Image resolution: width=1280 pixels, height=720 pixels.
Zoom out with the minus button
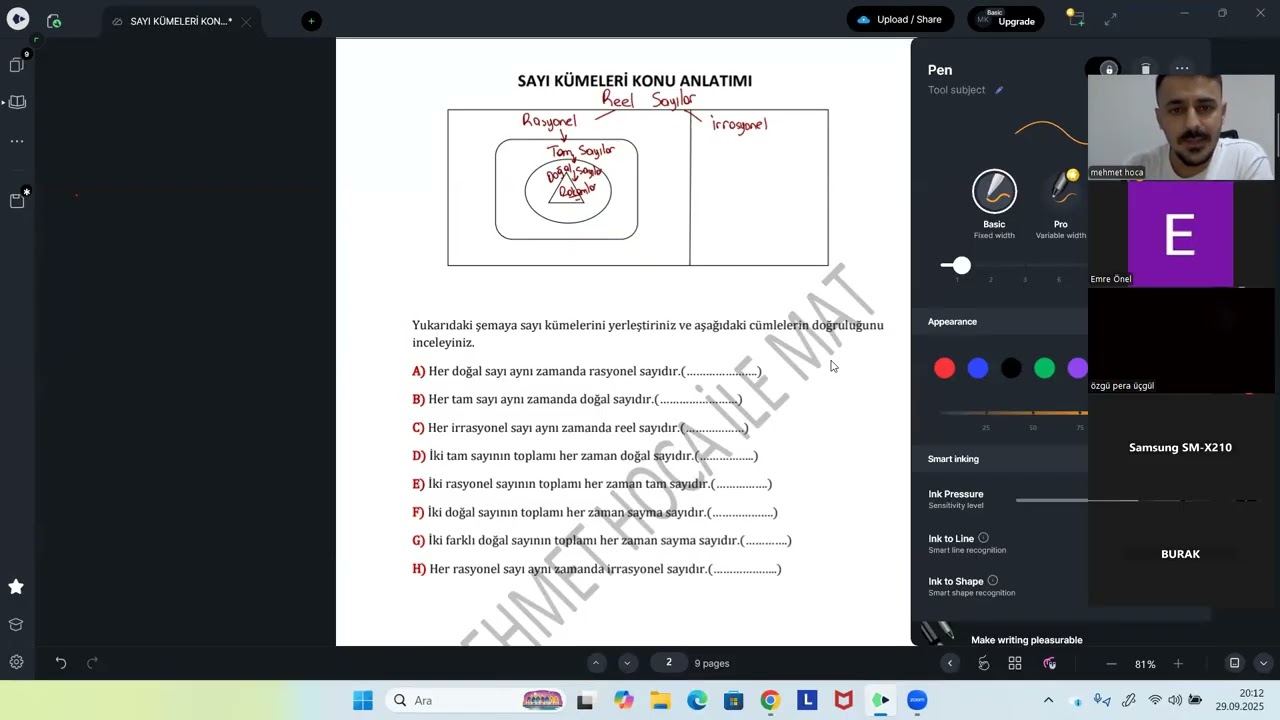pyautogui.click(x=1111, y=664)
